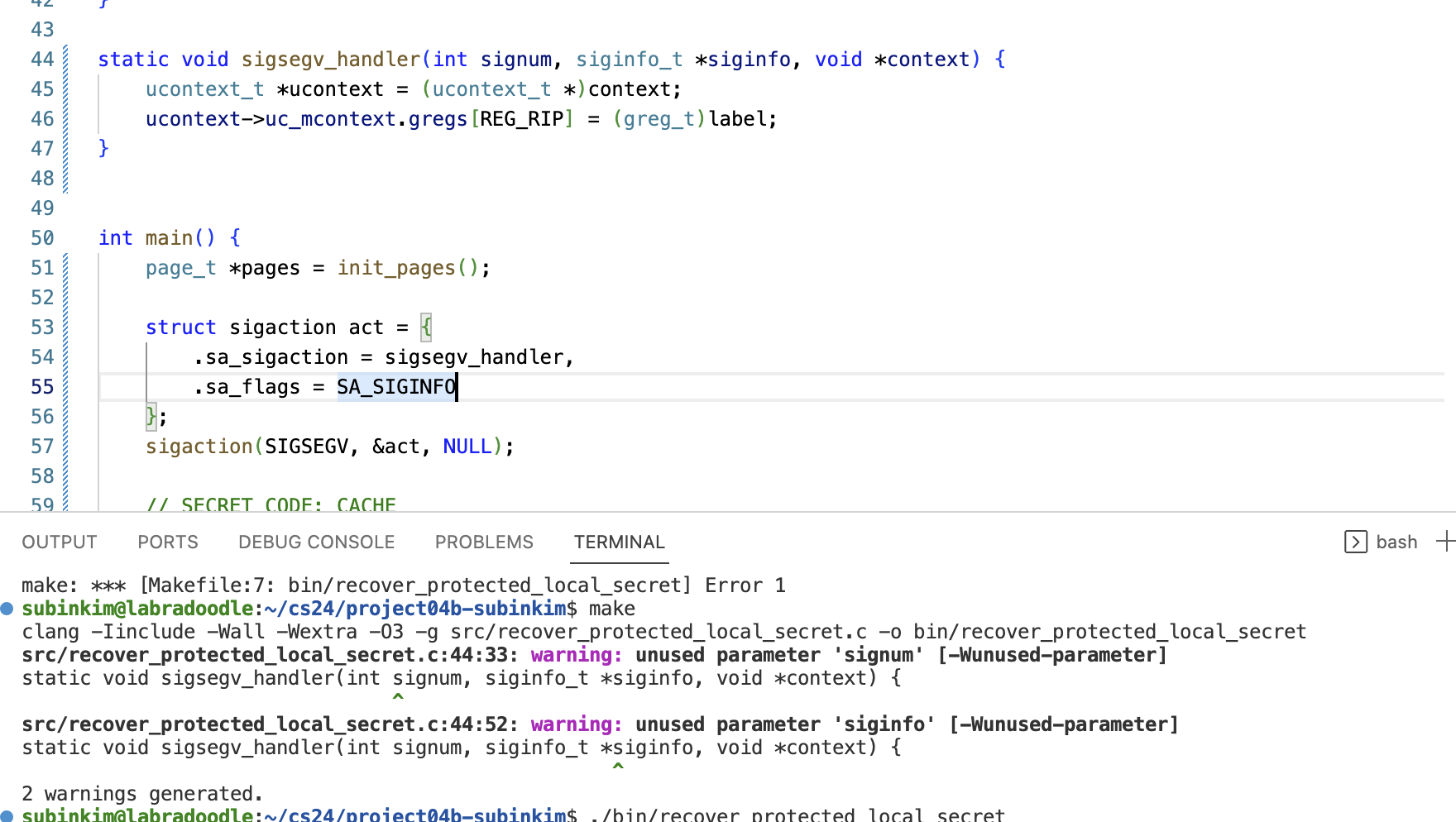Open the src/recover_protected_local_secret.c:44:52 warning link
This screenshot has height=822, width=1456.
(270, 724)
